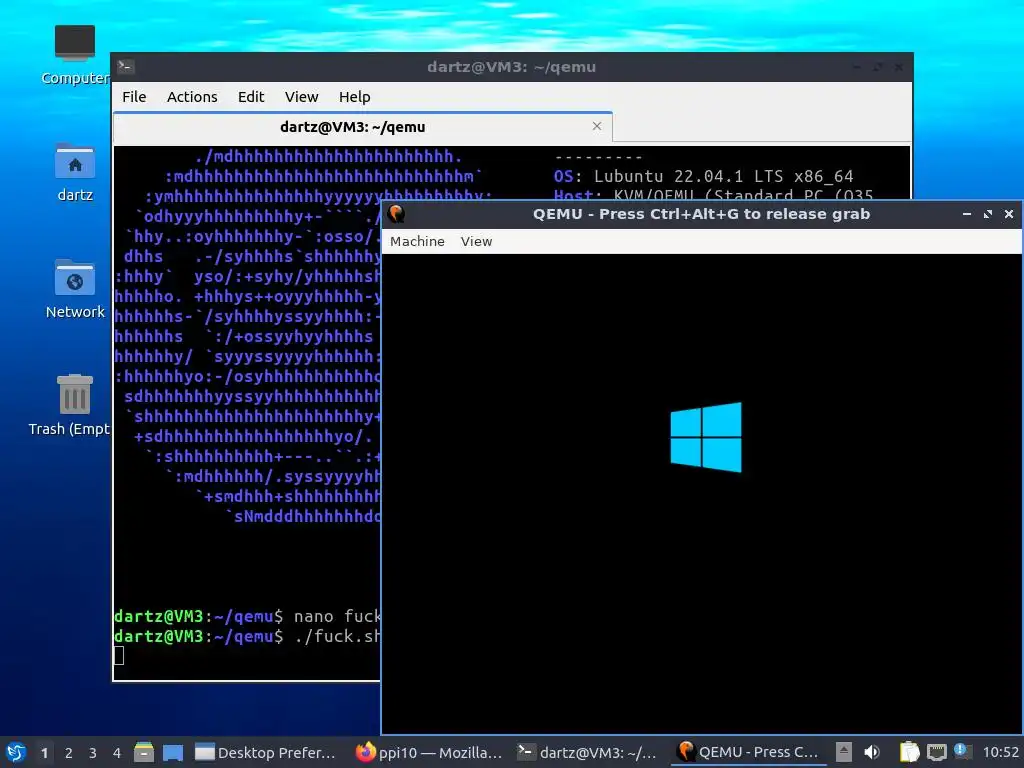This screenshot has width=1024, height=768.
Task: Click the terminal cursor on the last line
Action: click(119, 655)
